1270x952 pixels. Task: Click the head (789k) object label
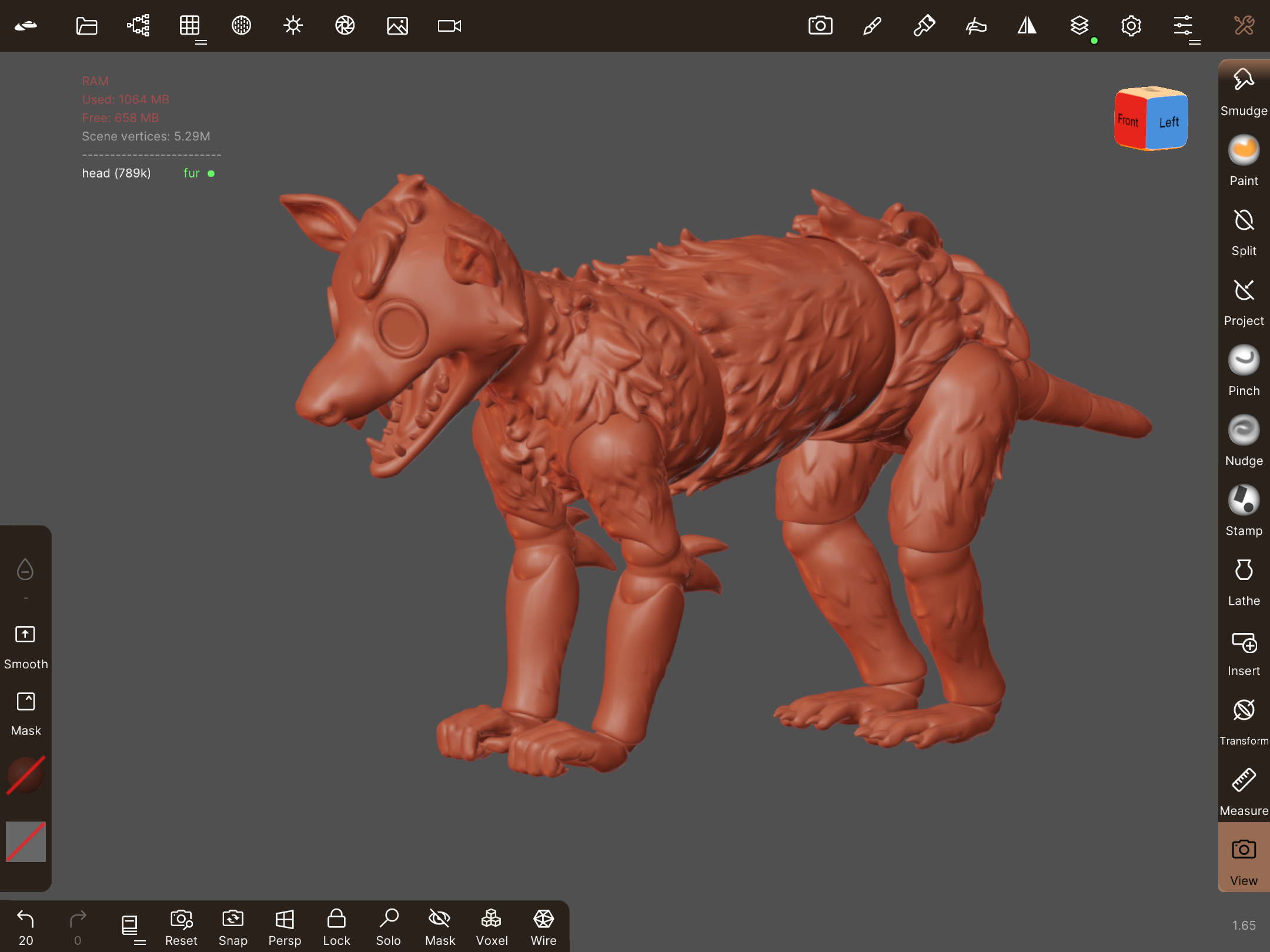(x=116, y=173)
